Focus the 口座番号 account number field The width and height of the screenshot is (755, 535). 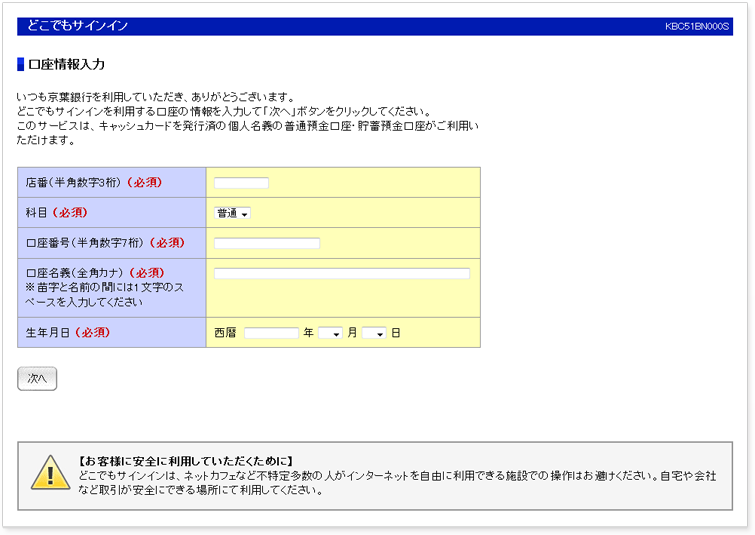[267, 243]
